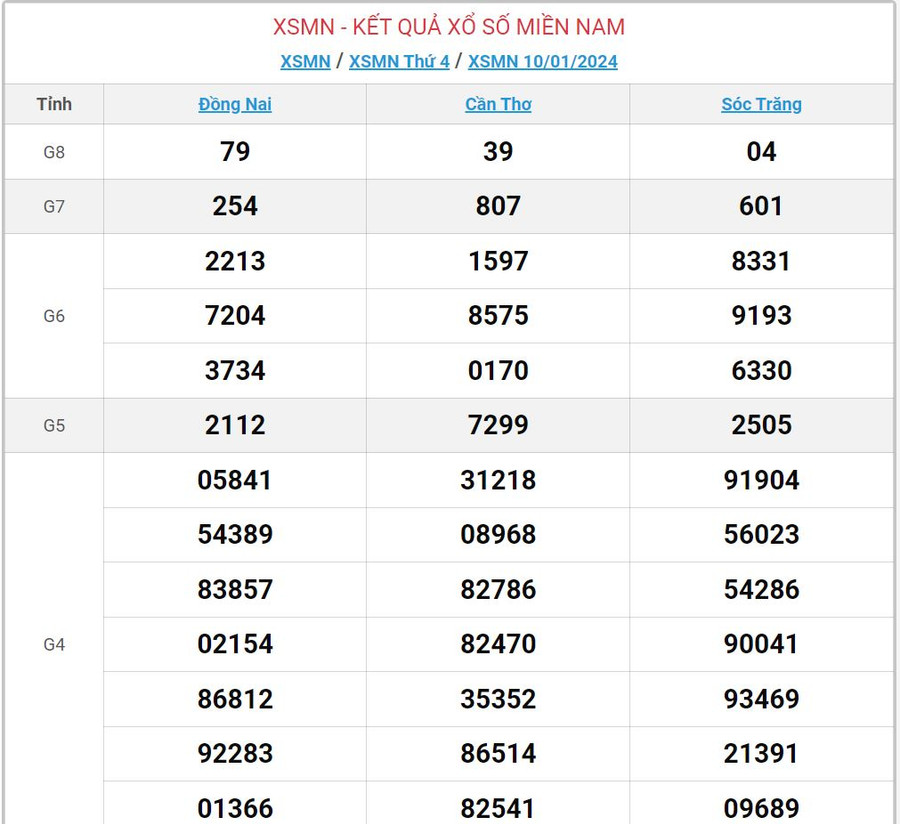
Task: Click Đồng Nai G4 result 05841
Action: coord(235,480)
